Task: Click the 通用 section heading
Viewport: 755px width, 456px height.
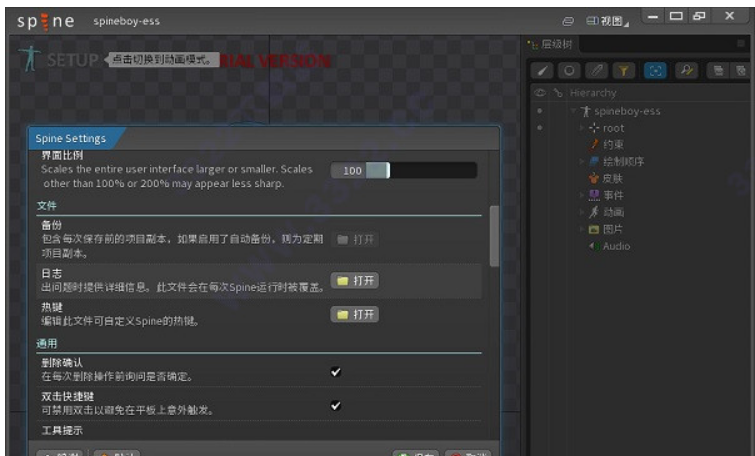Action: point(47,343)
